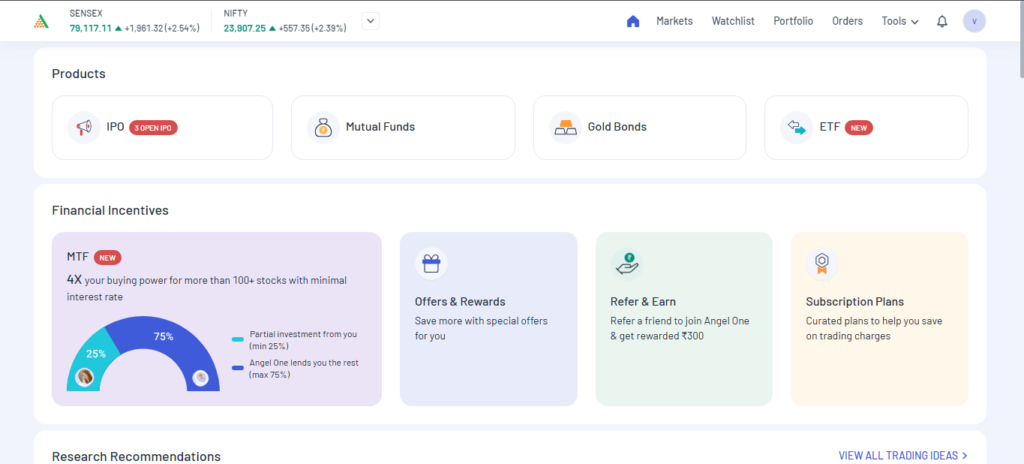
Task: Click the NIFTY change +557.35 (+2.39%)
Action: pos(313,28)
